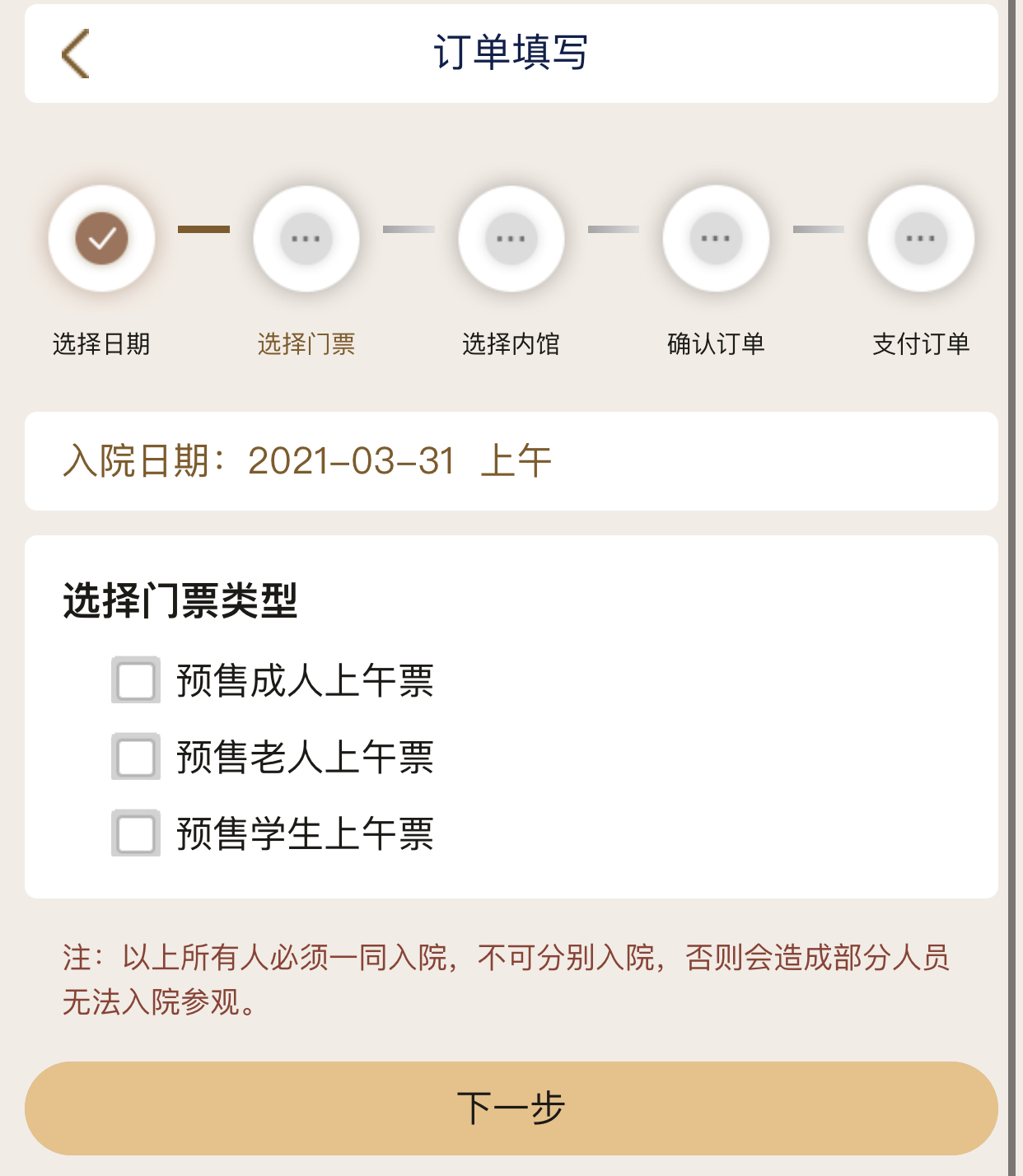Screen dimensions: 1023x1176
Task: Go to the 支付订单 step label
Action: [x=920, y=343]
